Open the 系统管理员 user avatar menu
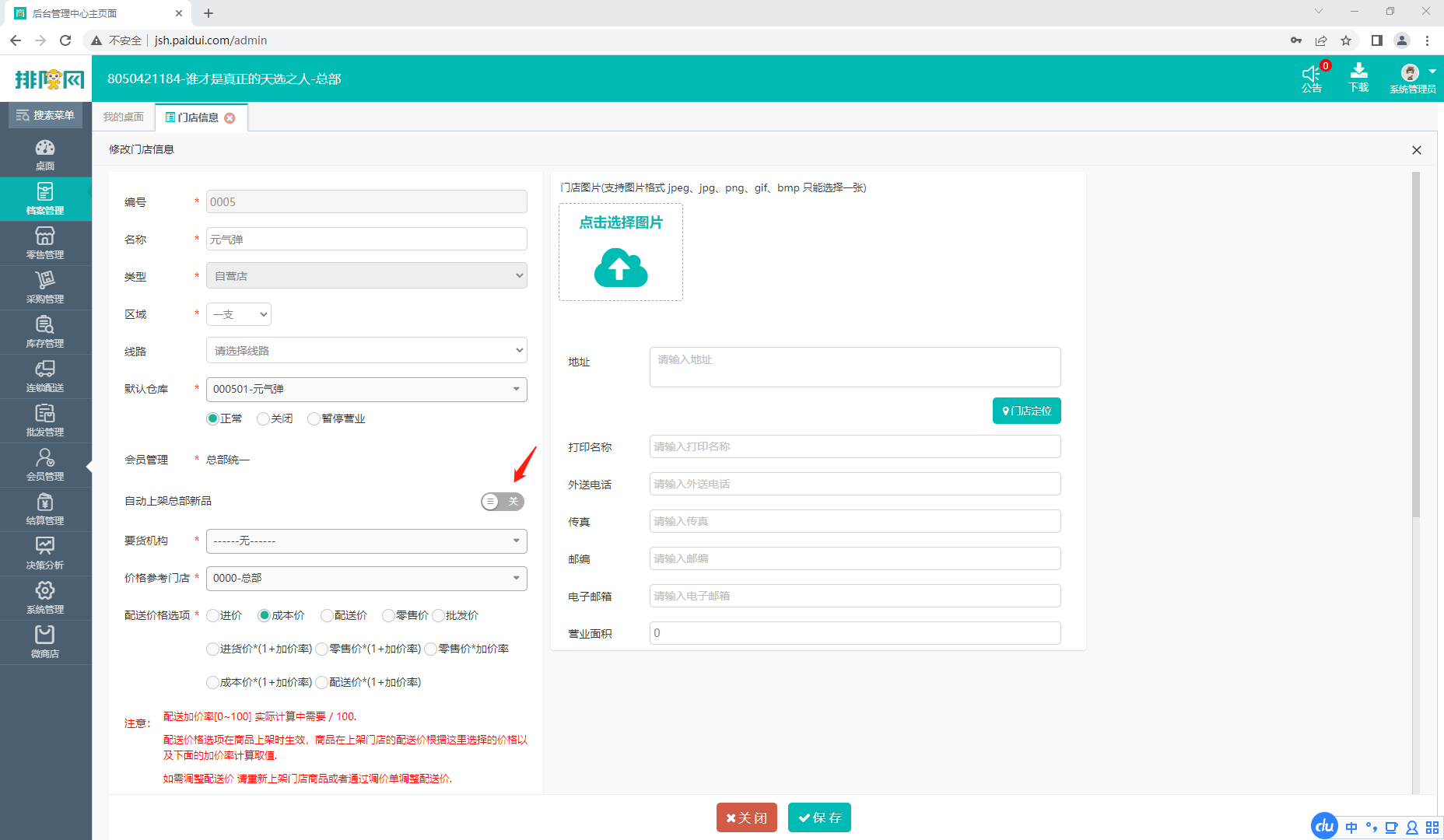 (1413, 78)
